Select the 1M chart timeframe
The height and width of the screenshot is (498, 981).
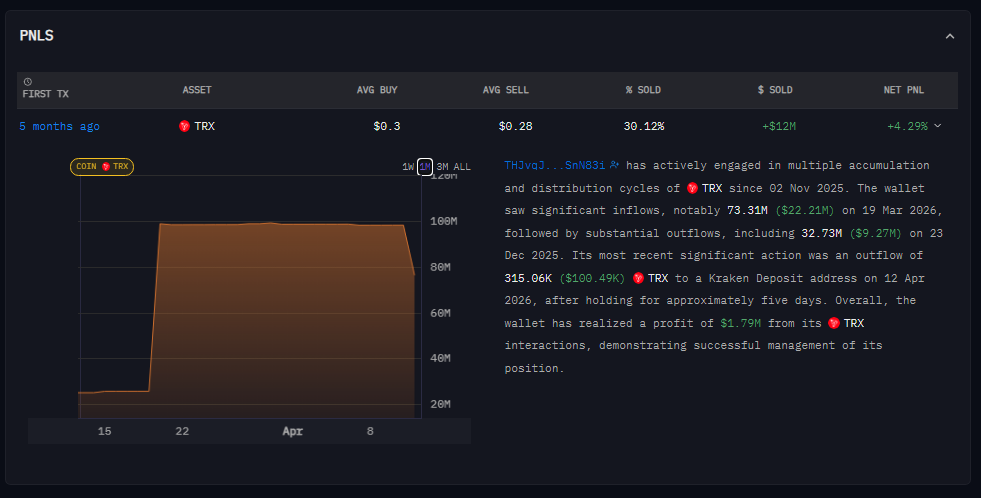(x=425, y=166)
